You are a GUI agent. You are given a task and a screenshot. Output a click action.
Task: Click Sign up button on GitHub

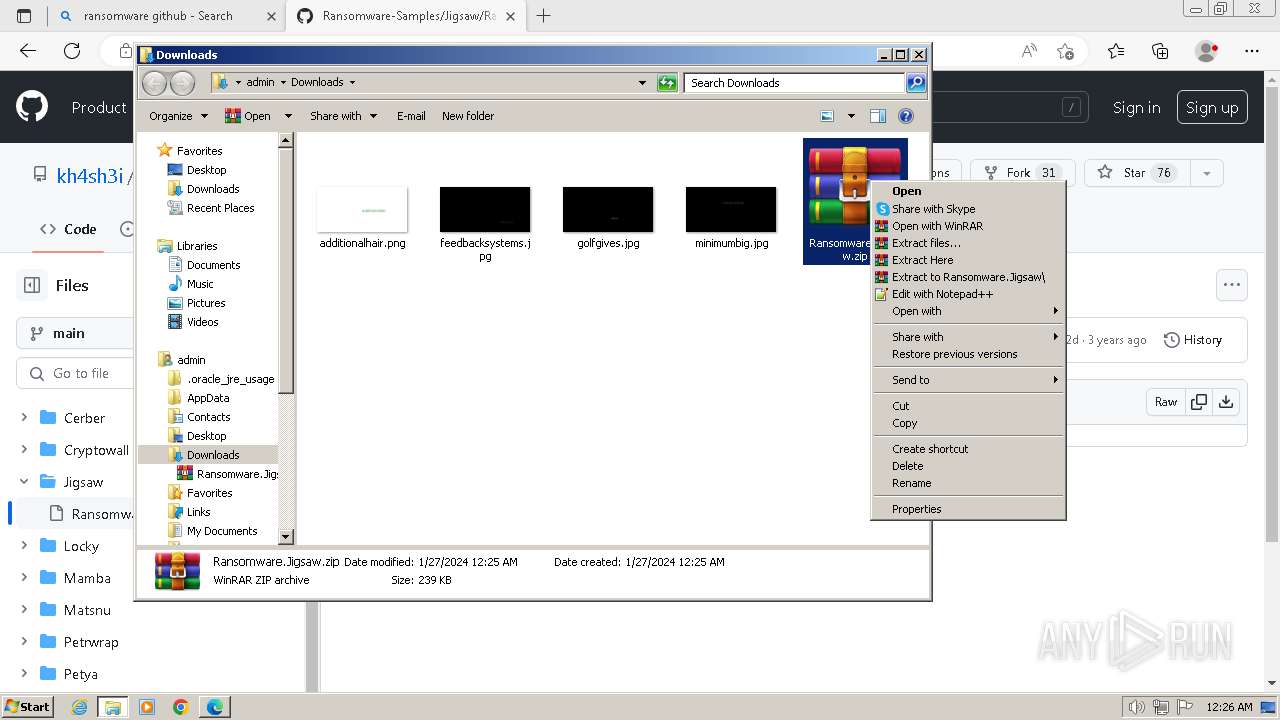point(1212,108)
